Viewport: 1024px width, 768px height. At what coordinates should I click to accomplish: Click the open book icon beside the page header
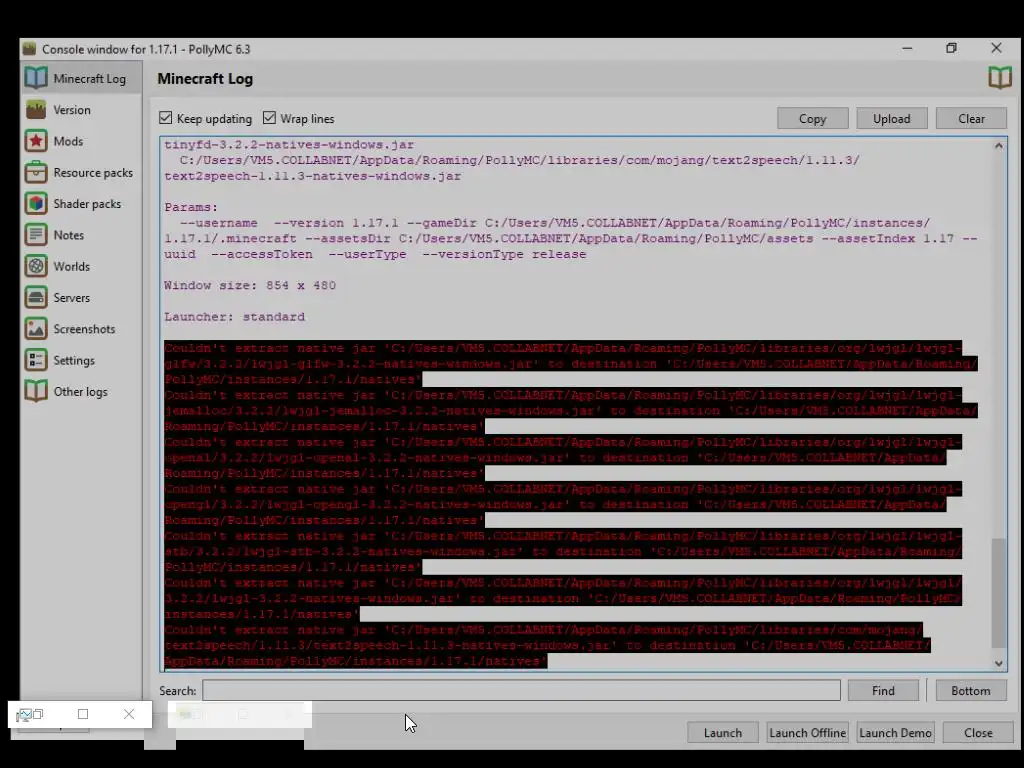999,78
